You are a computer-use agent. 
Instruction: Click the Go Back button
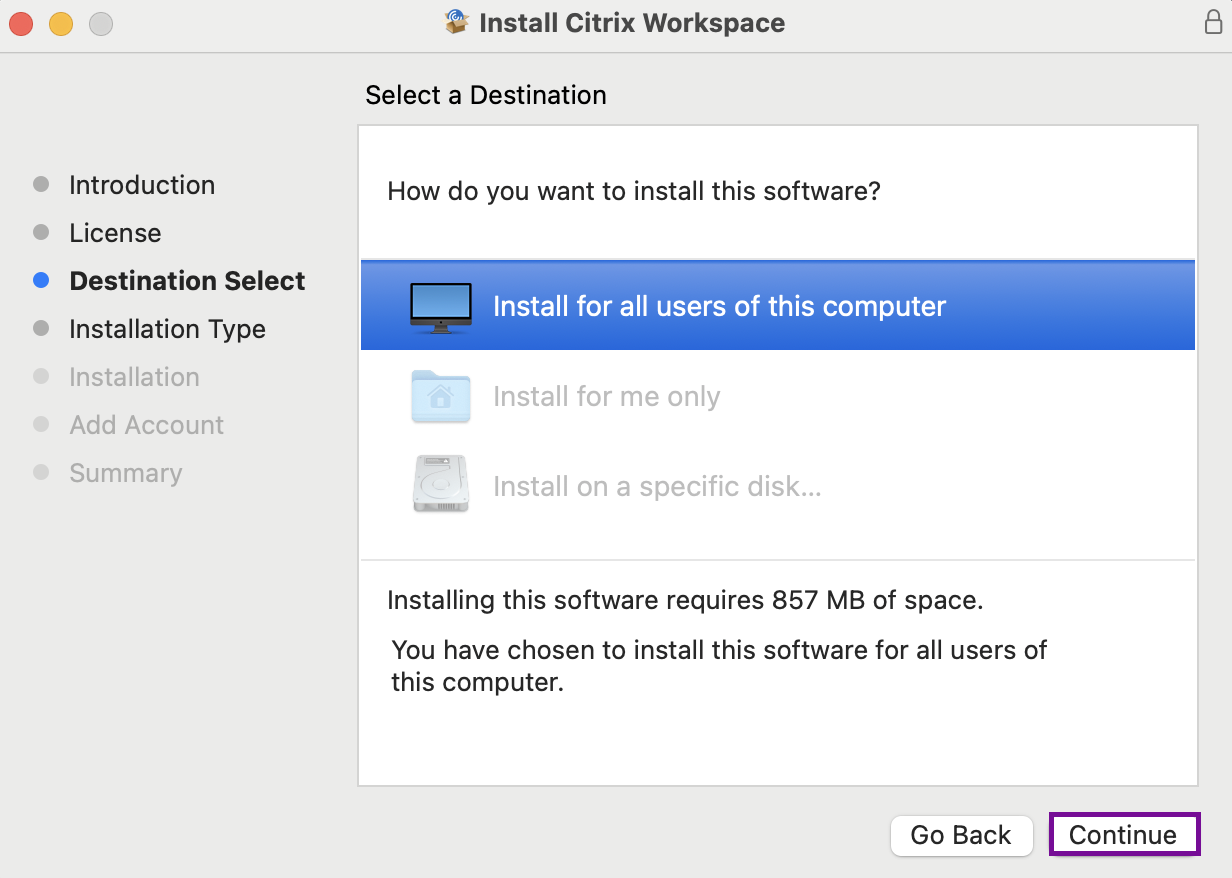pos(961,835)
